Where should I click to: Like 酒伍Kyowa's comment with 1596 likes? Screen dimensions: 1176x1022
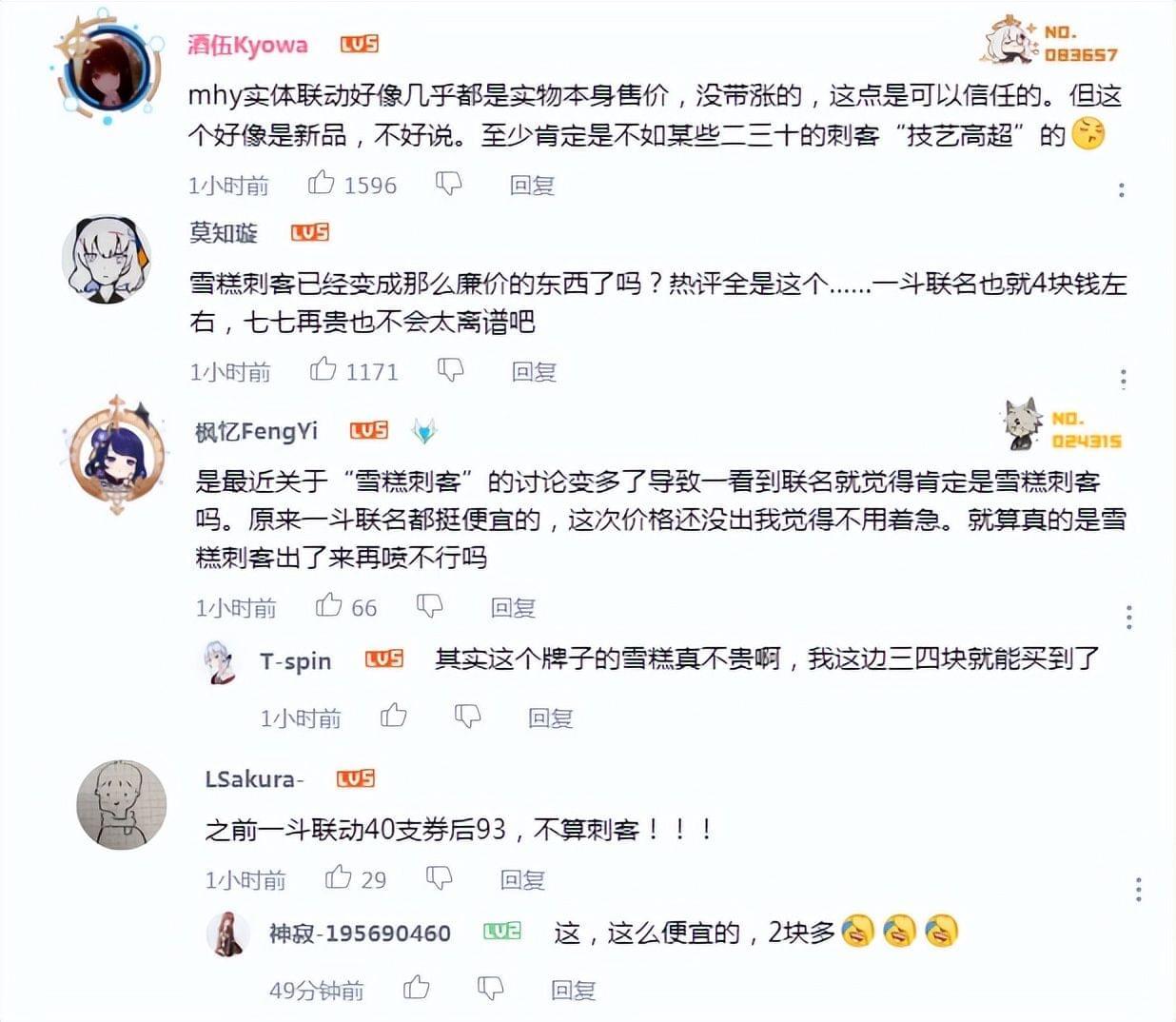[321, 183]
